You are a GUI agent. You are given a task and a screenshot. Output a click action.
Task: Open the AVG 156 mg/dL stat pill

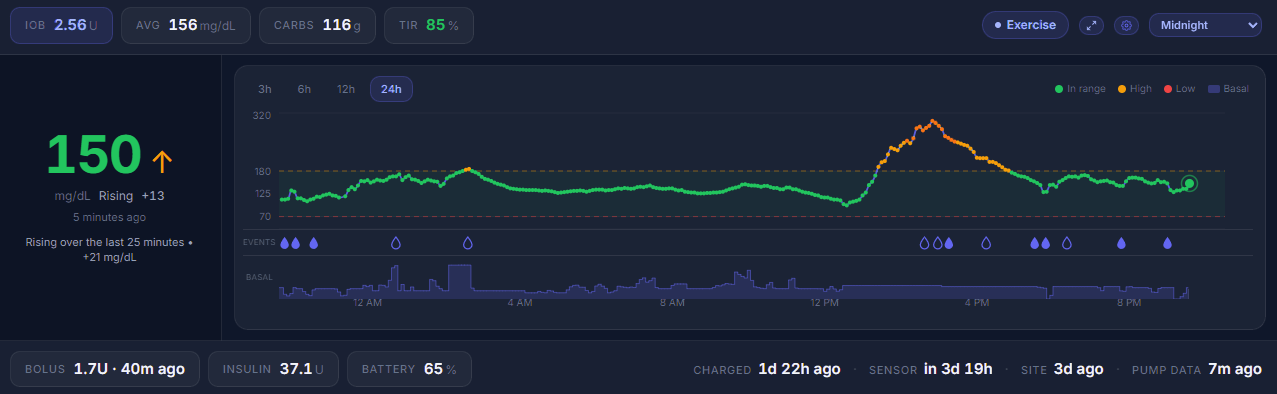[185, 25]
